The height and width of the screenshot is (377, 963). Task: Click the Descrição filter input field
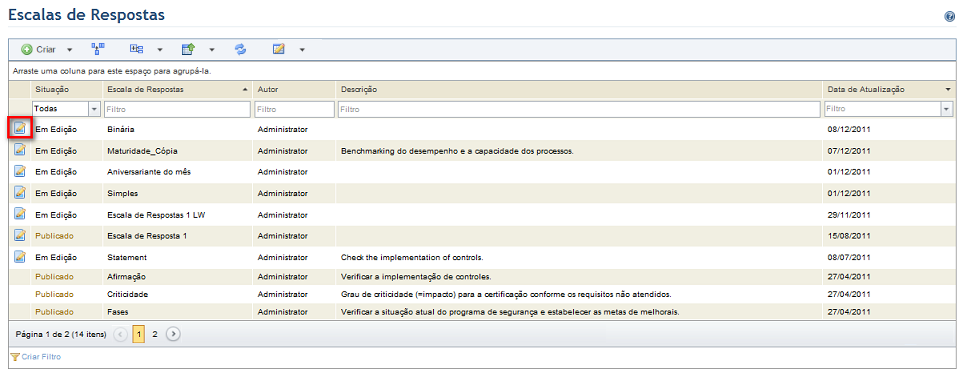click(x=580, y=109)
